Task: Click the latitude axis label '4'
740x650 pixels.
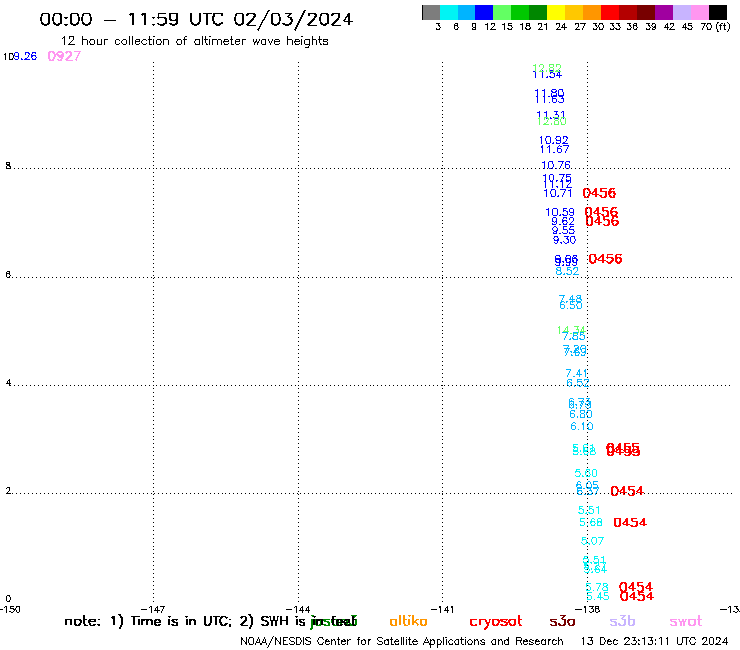Action: point(8,383)
